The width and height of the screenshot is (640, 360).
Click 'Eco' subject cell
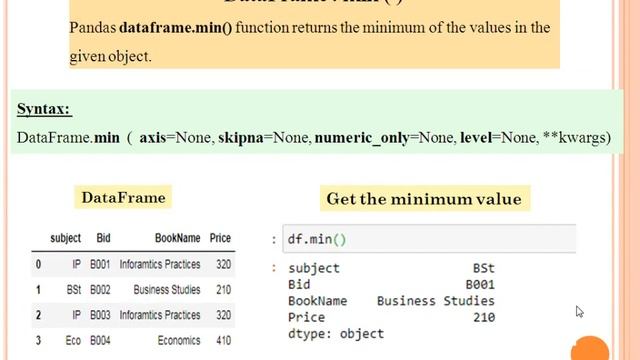(x=73, y=340)
